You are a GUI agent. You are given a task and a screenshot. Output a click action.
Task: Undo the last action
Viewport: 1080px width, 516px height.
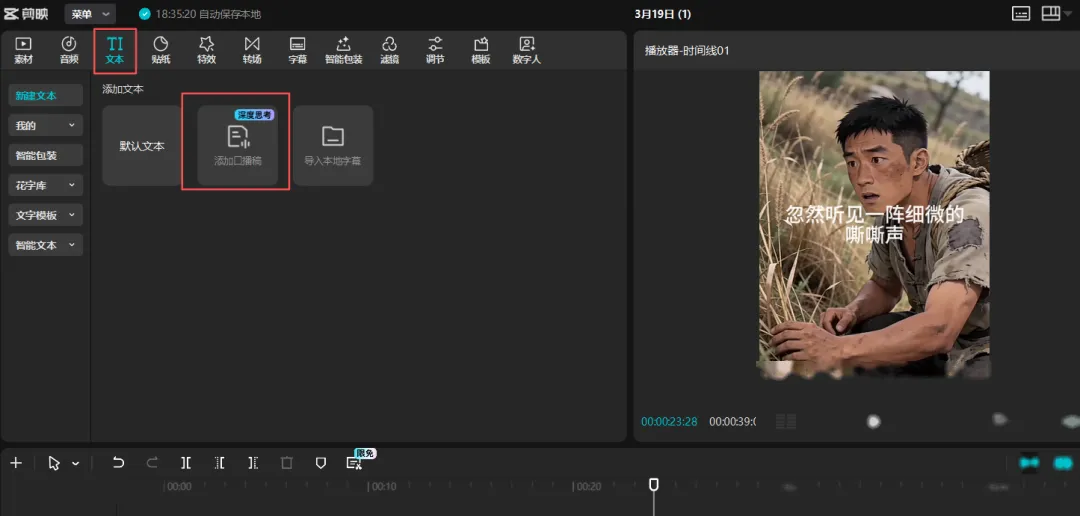[x=118, y=463]
